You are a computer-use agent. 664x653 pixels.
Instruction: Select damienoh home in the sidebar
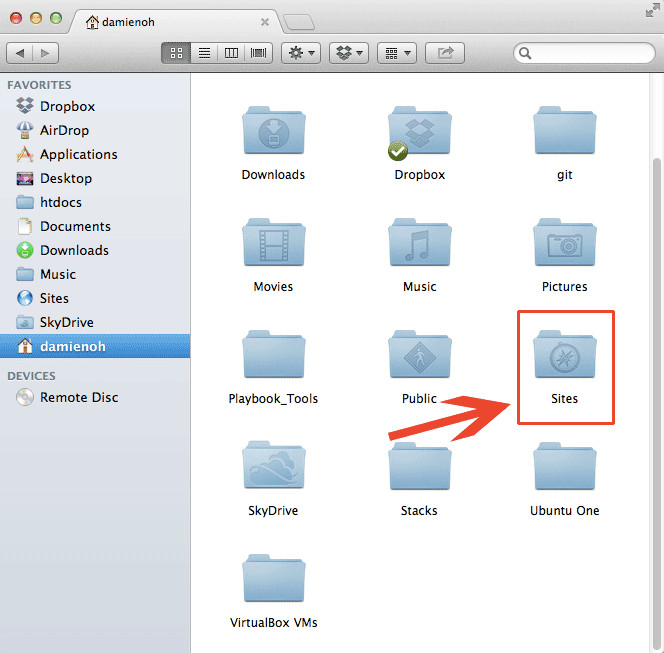pyautogui.click(x=95, y=346)
